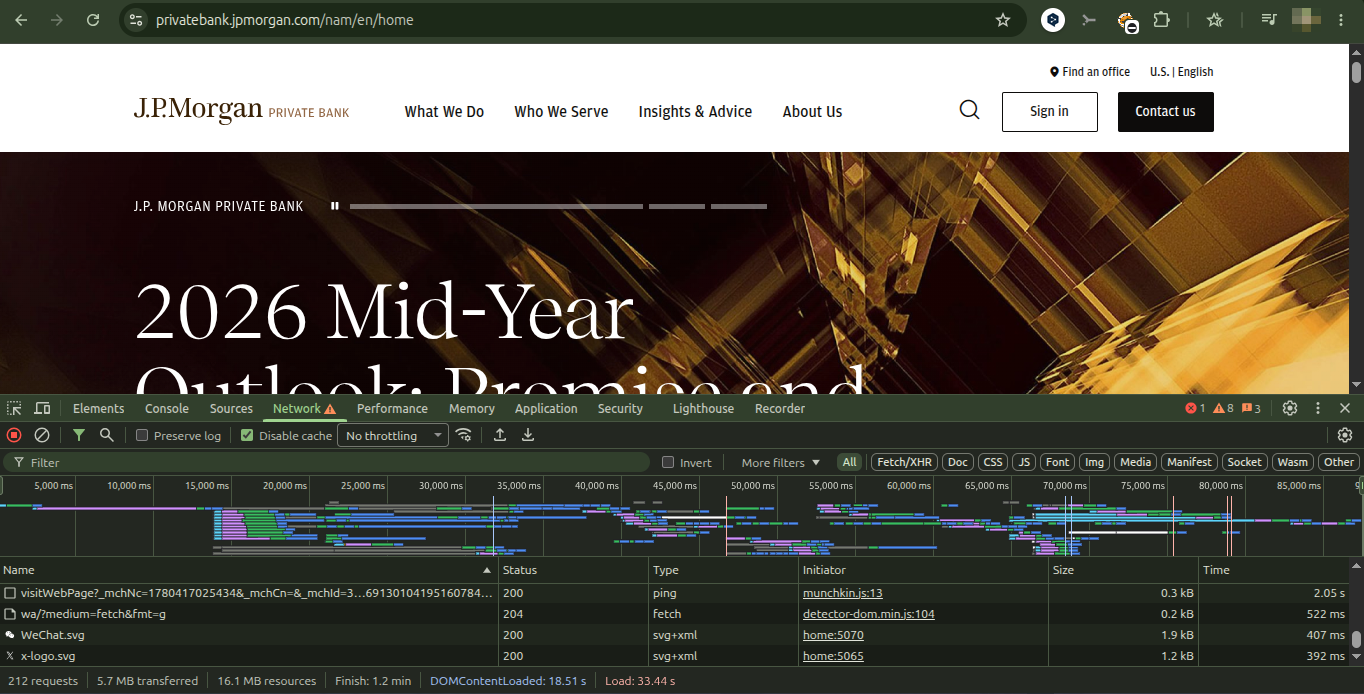The width and height of the screenshot is (1364, 694).
Task: Filter requests by Doc
Action: coord(958,462)
